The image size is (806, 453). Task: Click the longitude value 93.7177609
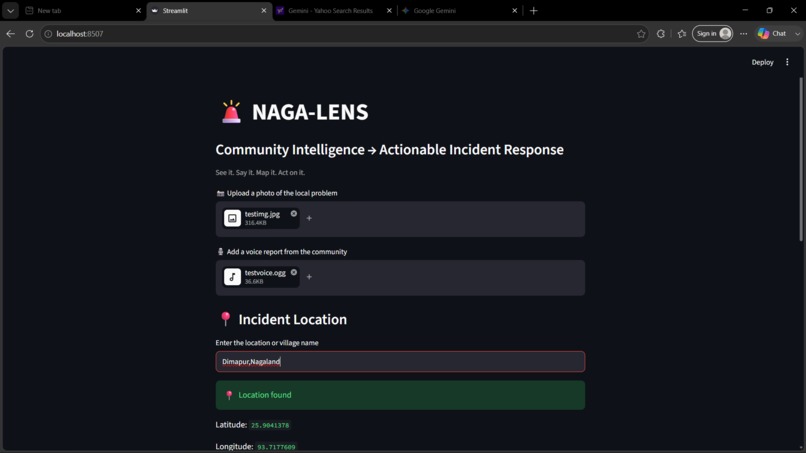point(276,447)
